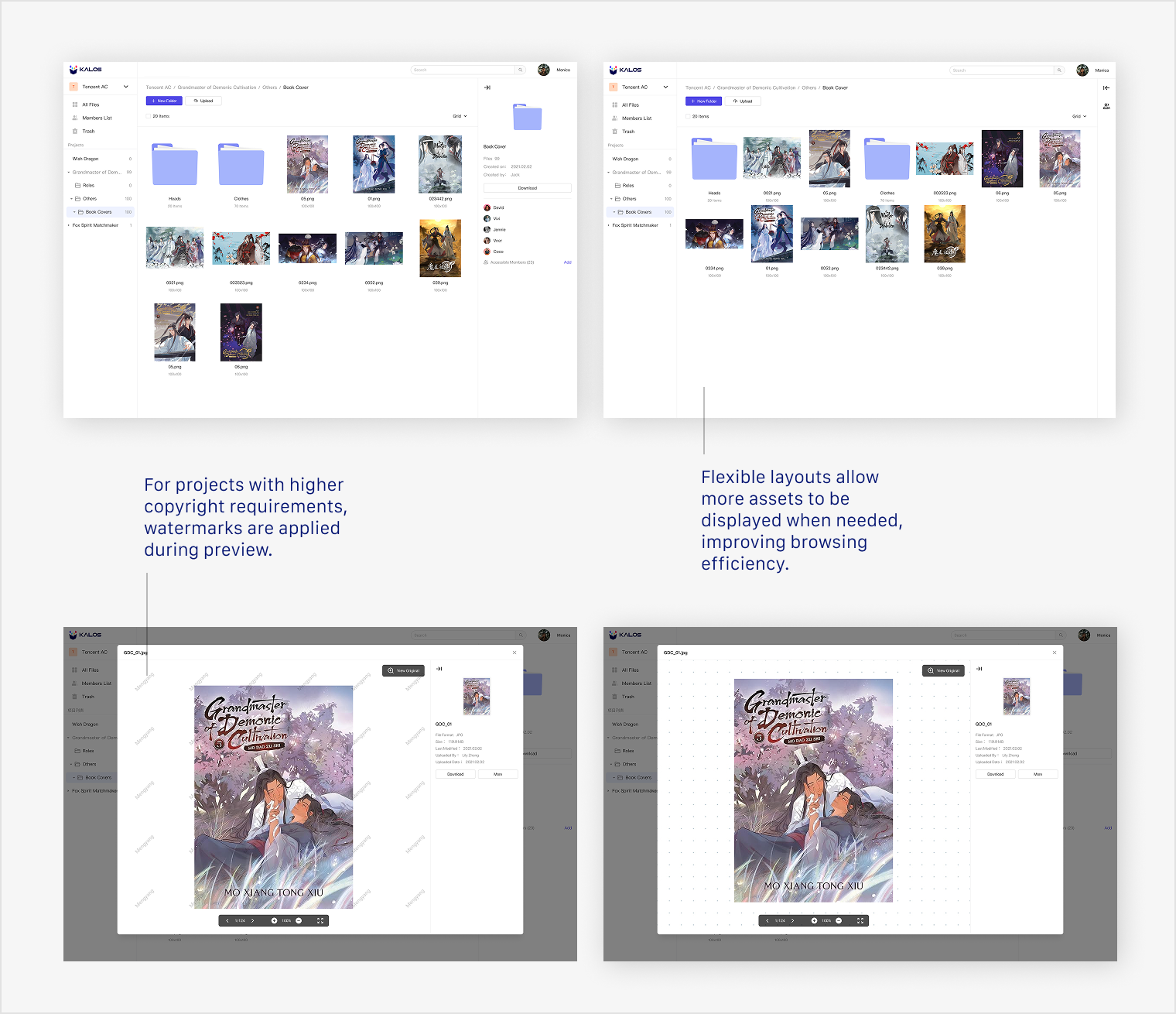This screenshot has width=1176, height=1014.
Task: Open Grid view dropdown in details-panel screen
Action: tap(460, 116)
